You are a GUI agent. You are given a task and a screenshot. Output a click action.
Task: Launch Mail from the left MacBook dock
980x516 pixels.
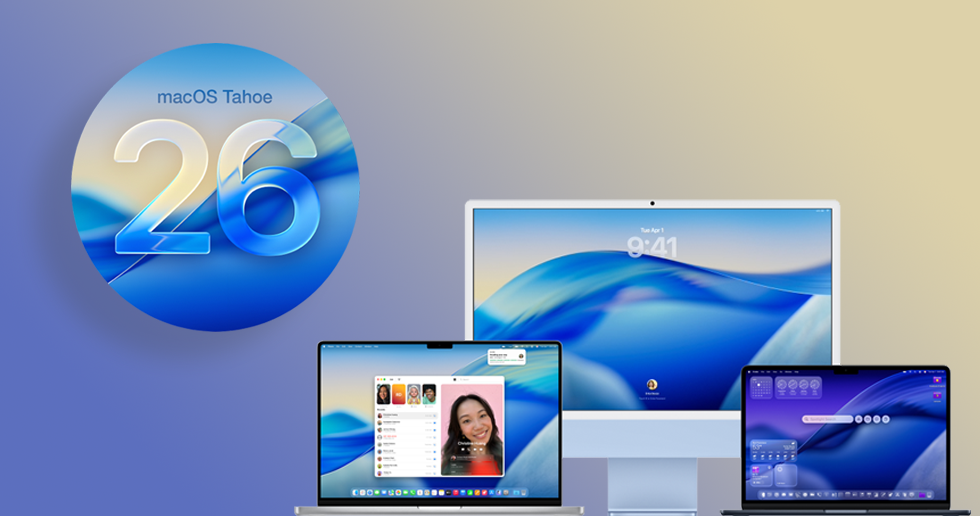(384, 492)
